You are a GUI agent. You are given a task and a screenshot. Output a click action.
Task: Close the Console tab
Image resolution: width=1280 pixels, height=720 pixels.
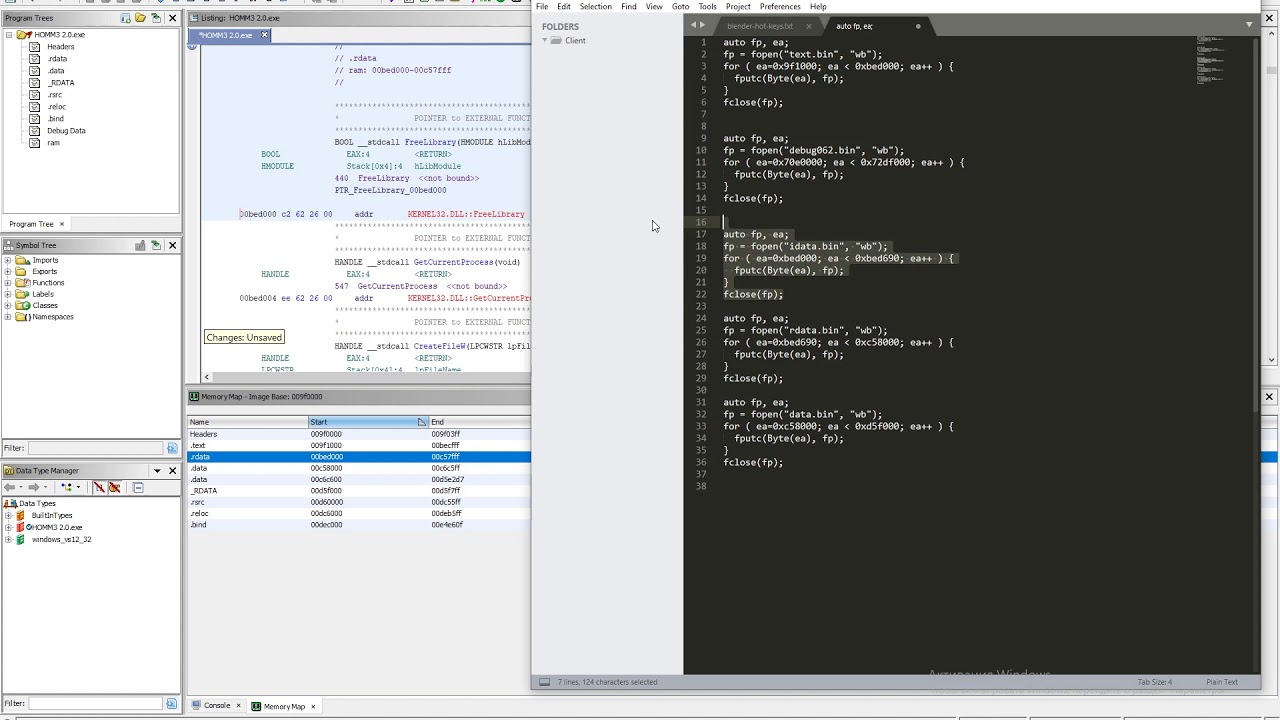(238, 706)
